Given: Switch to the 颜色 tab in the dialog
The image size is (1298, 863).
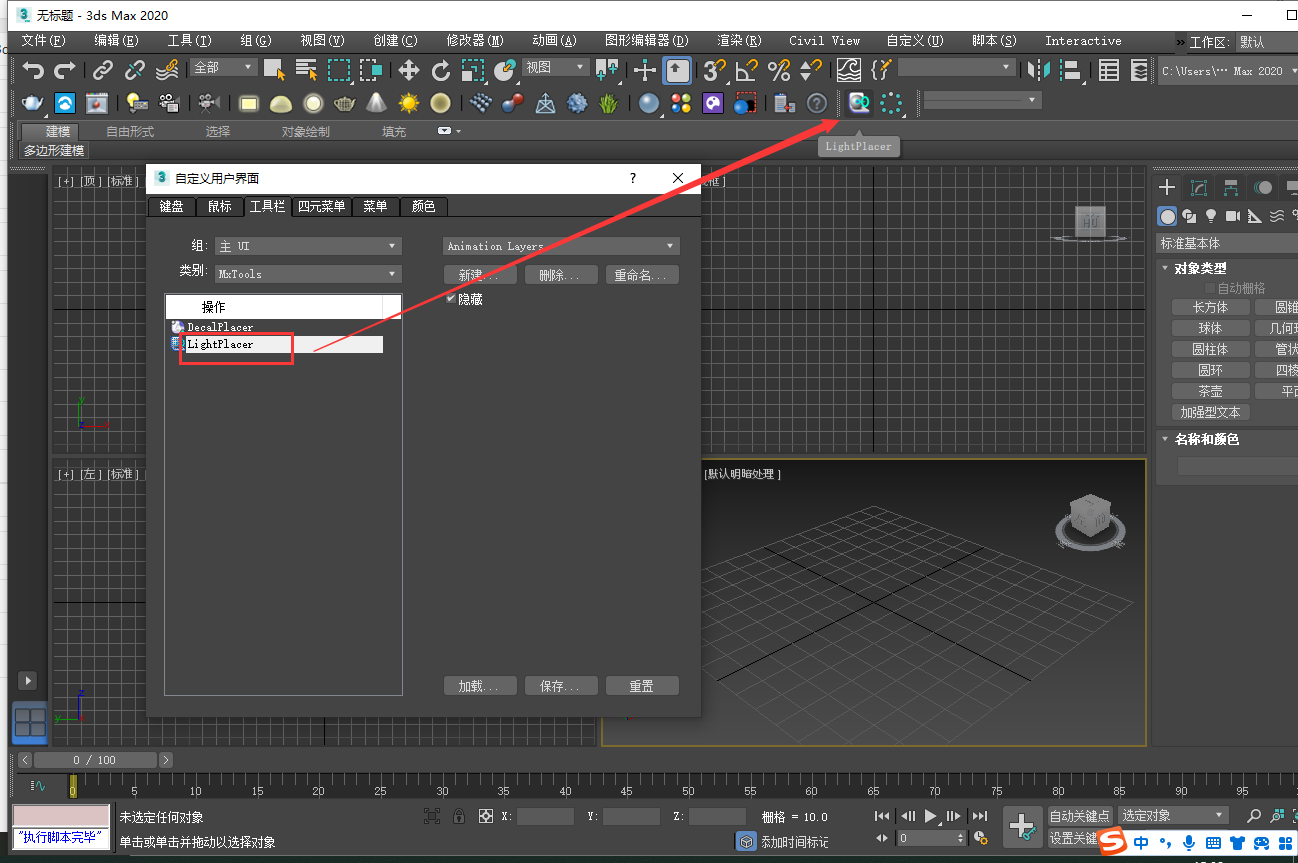Looking at the screenshot, I should coord(423,207).
